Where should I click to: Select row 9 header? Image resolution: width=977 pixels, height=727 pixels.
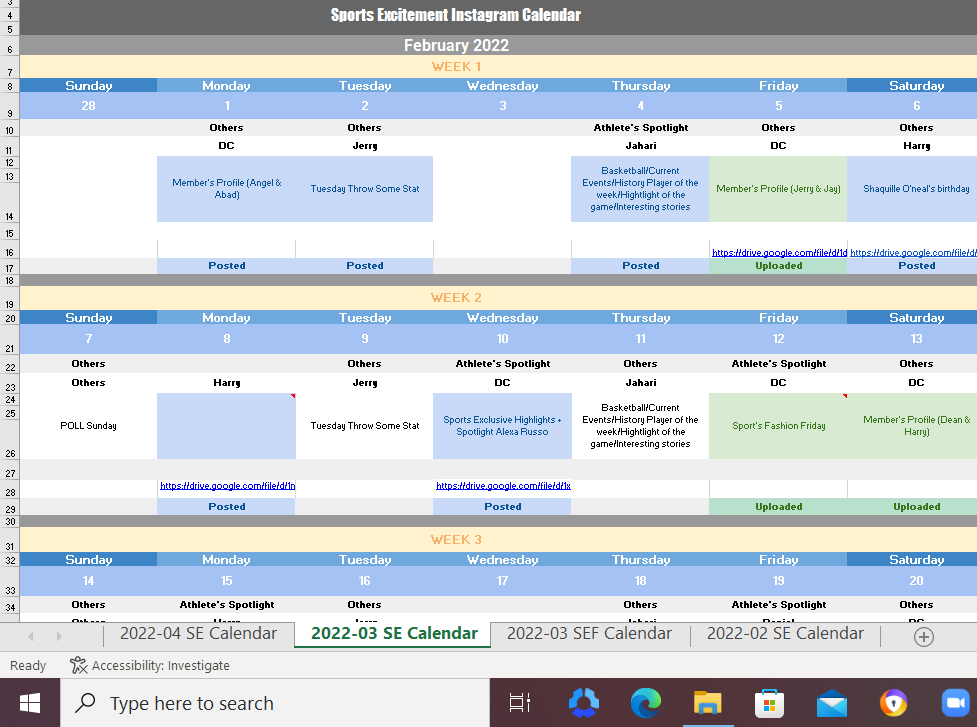coord(9,105)
